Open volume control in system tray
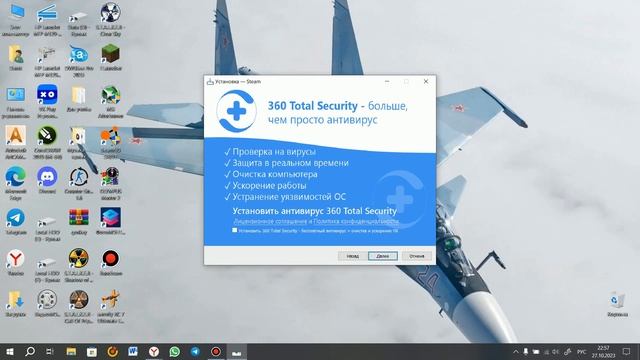 [x=556, y=351]
